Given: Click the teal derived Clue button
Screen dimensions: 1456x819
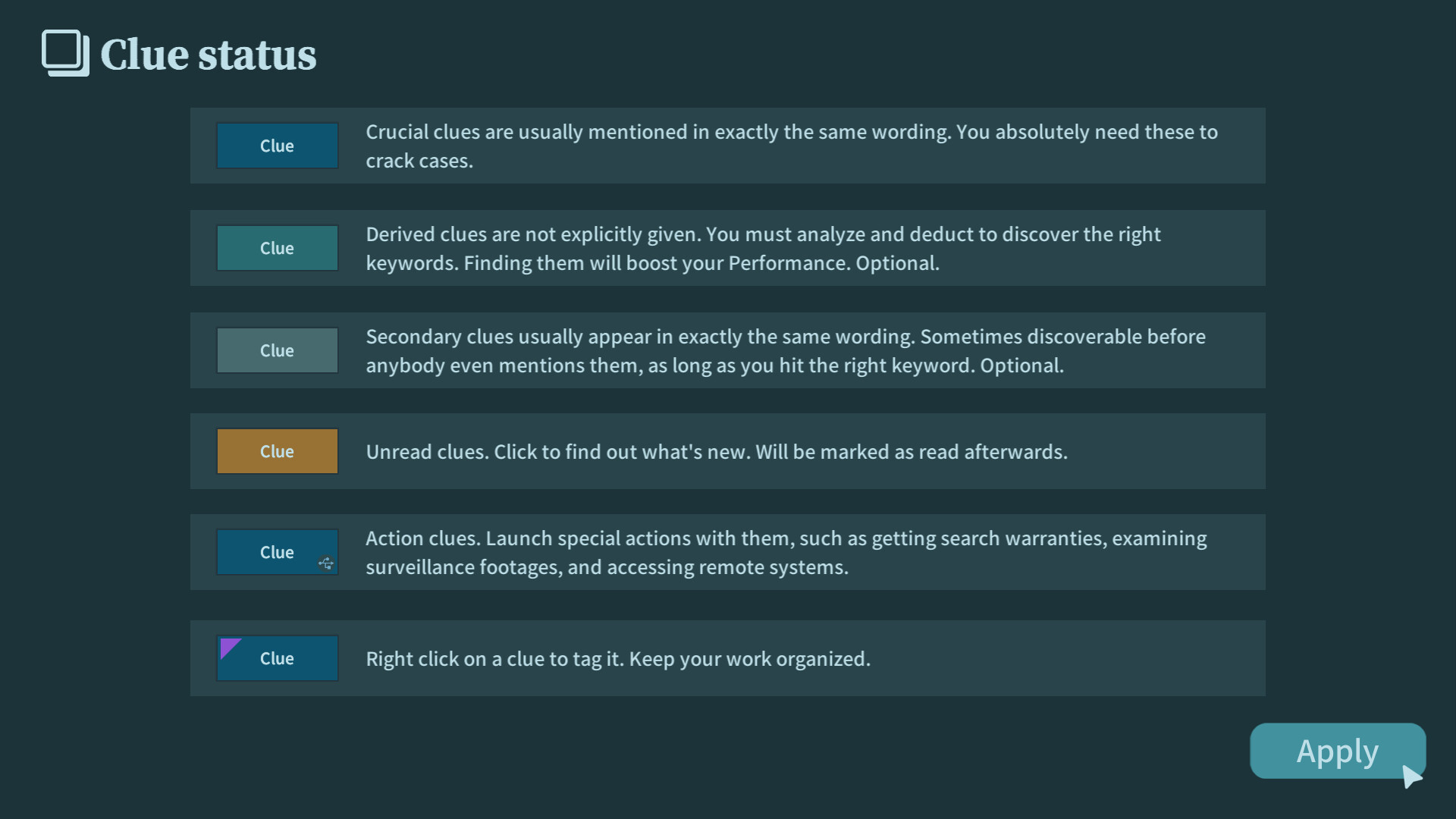Looking at the screenshot, I should pyautogui.click(x=277, y=248).
